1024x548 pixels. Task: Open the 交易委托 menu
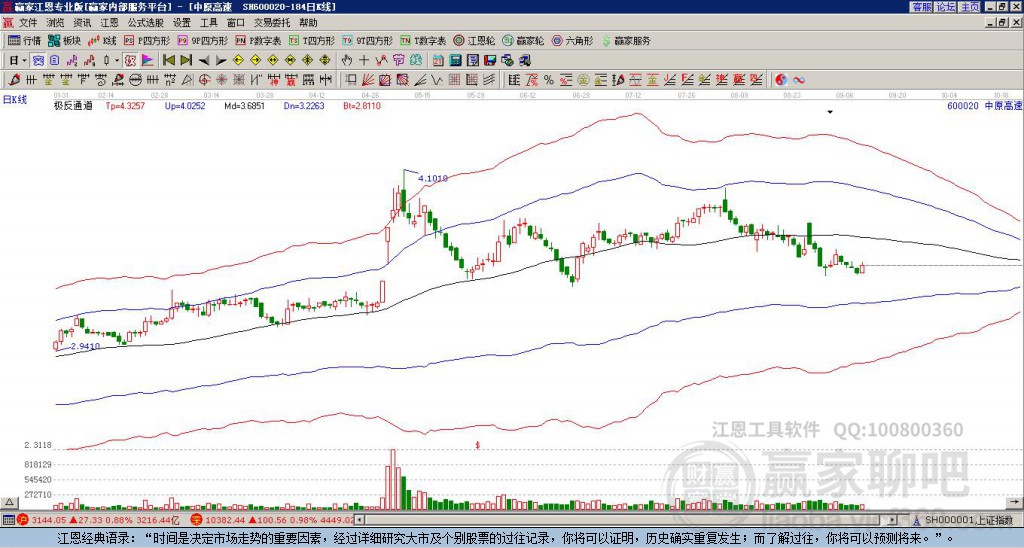tap(272, 23)
